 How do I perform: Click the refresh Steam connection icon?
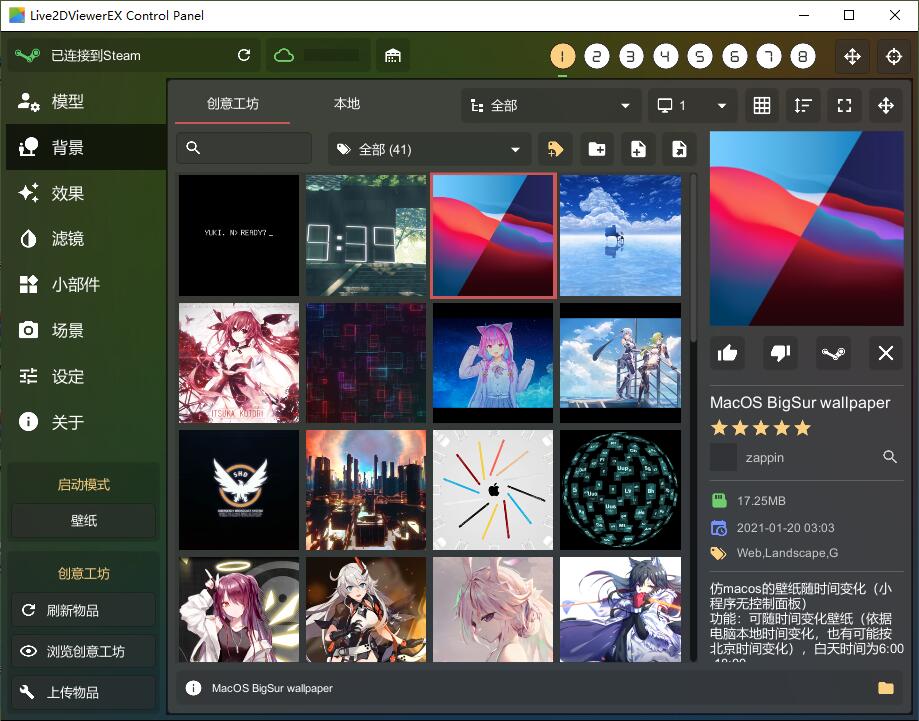pos(244,56)
